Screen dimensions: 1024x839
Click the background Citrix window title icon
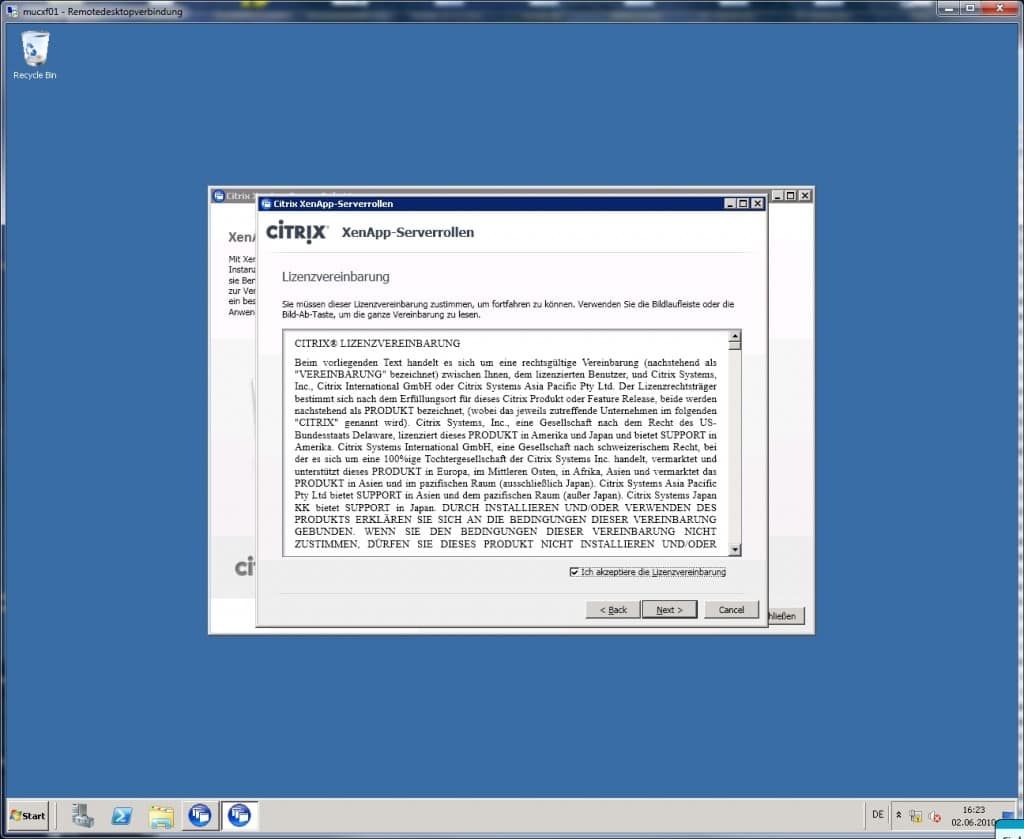[x=219, y=195]
